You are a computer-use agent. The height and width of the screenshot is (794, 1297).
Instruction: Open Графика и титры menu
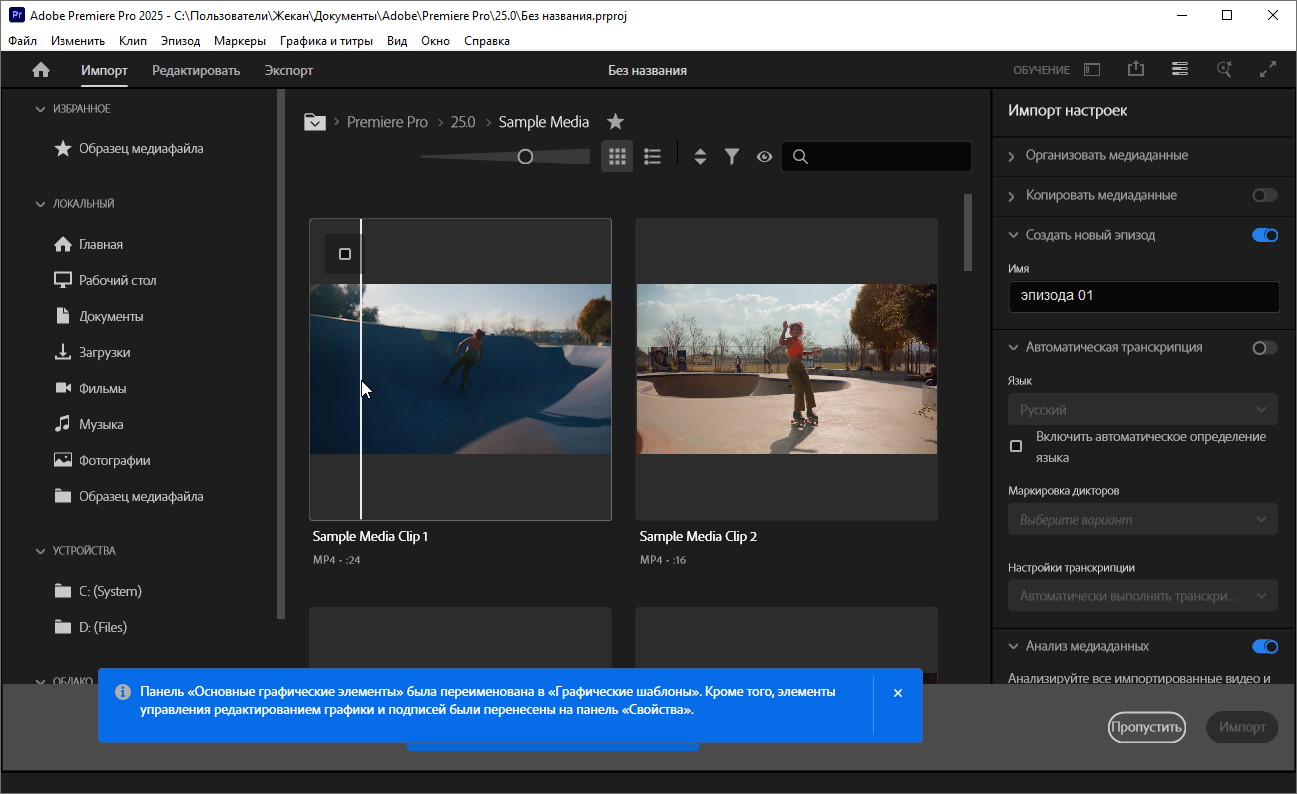pyautogui.click(x=326, y=41)
